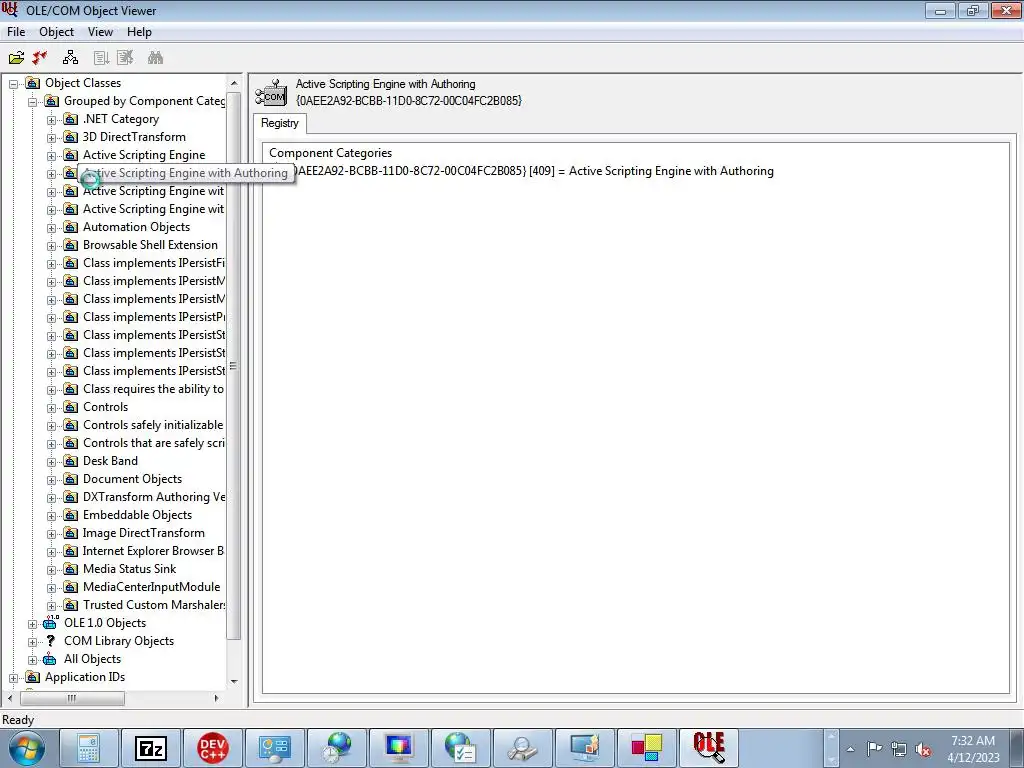This screenshot has height=768, width=1024.
Task: Click the red puzzle-pieces TypeLib toolbar icon
Action: click(x=40, y=58)
